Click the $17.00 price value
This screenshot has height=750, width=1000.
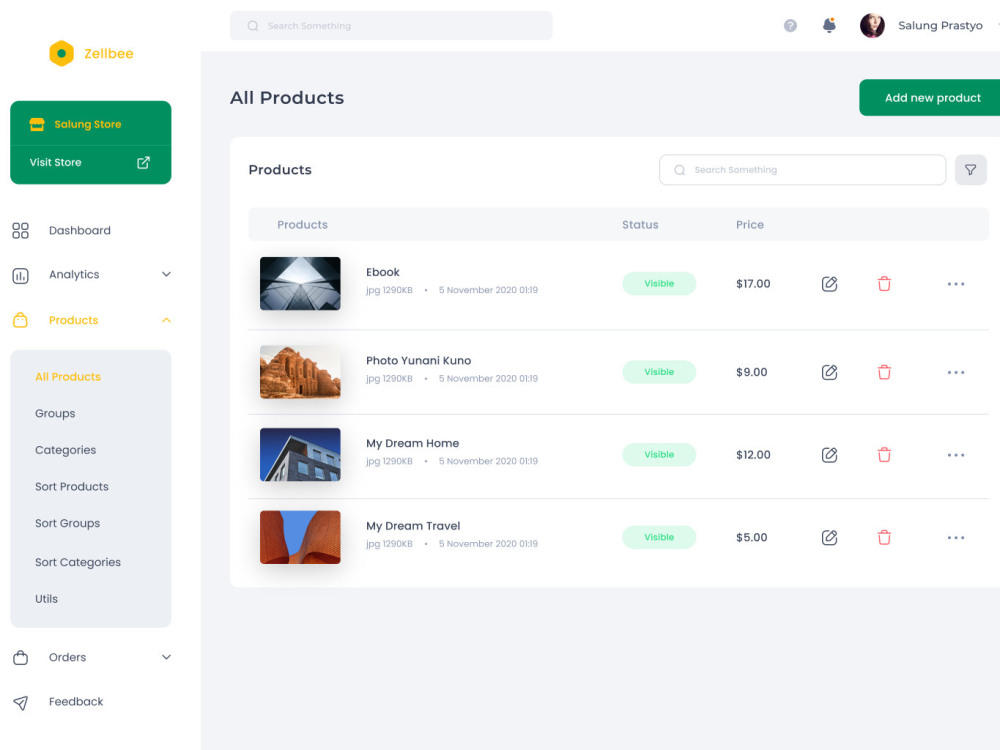click(x=753, y=284)
